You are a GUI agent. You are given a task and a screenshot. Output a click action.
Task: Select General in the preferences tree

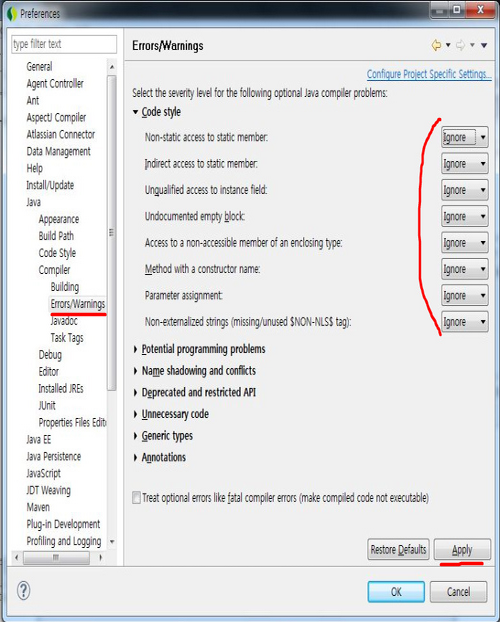point(39,67)
